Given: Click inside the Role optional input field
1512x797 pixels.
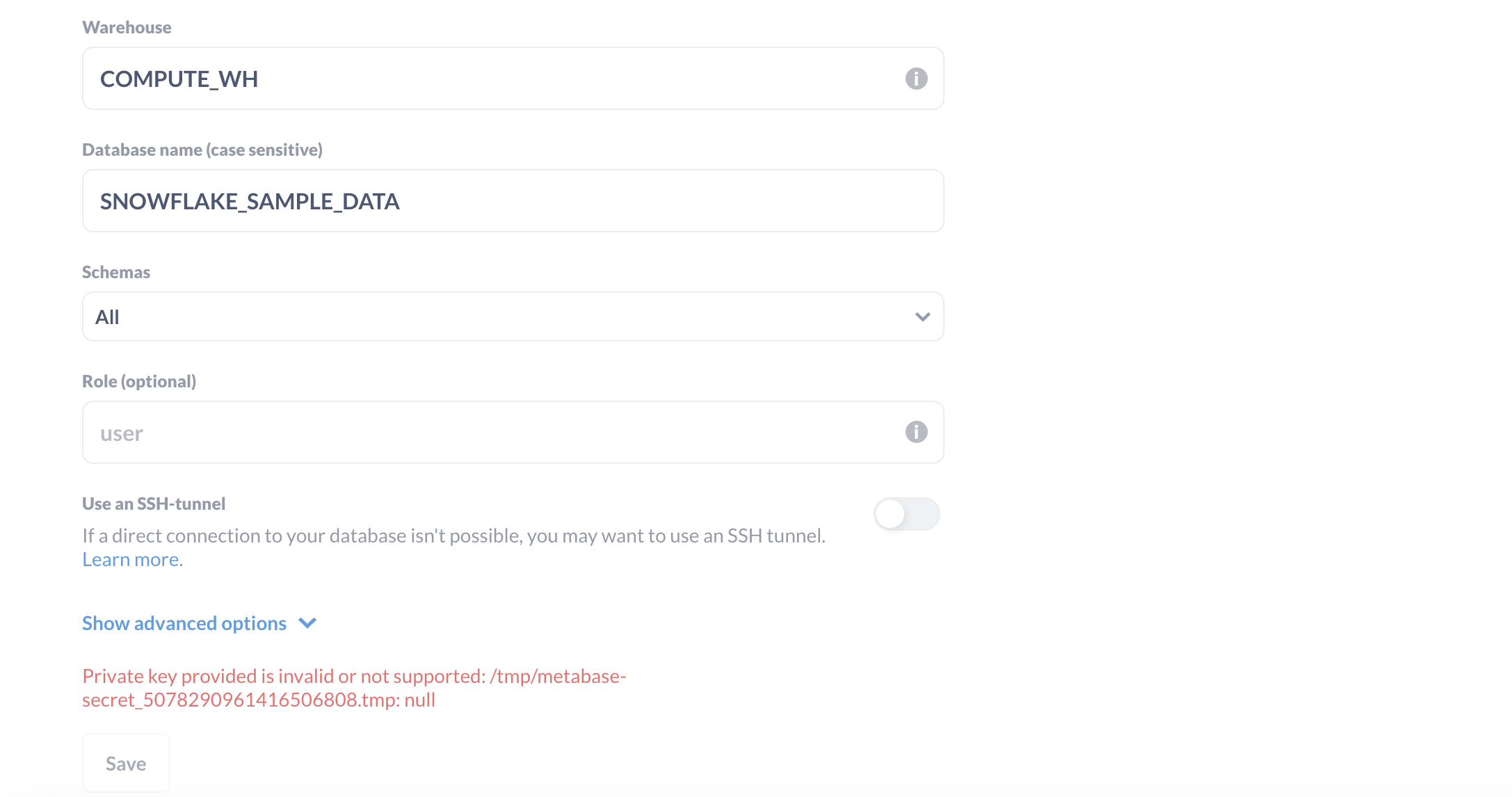Looking at the screenshot, I should click(417, 432).
